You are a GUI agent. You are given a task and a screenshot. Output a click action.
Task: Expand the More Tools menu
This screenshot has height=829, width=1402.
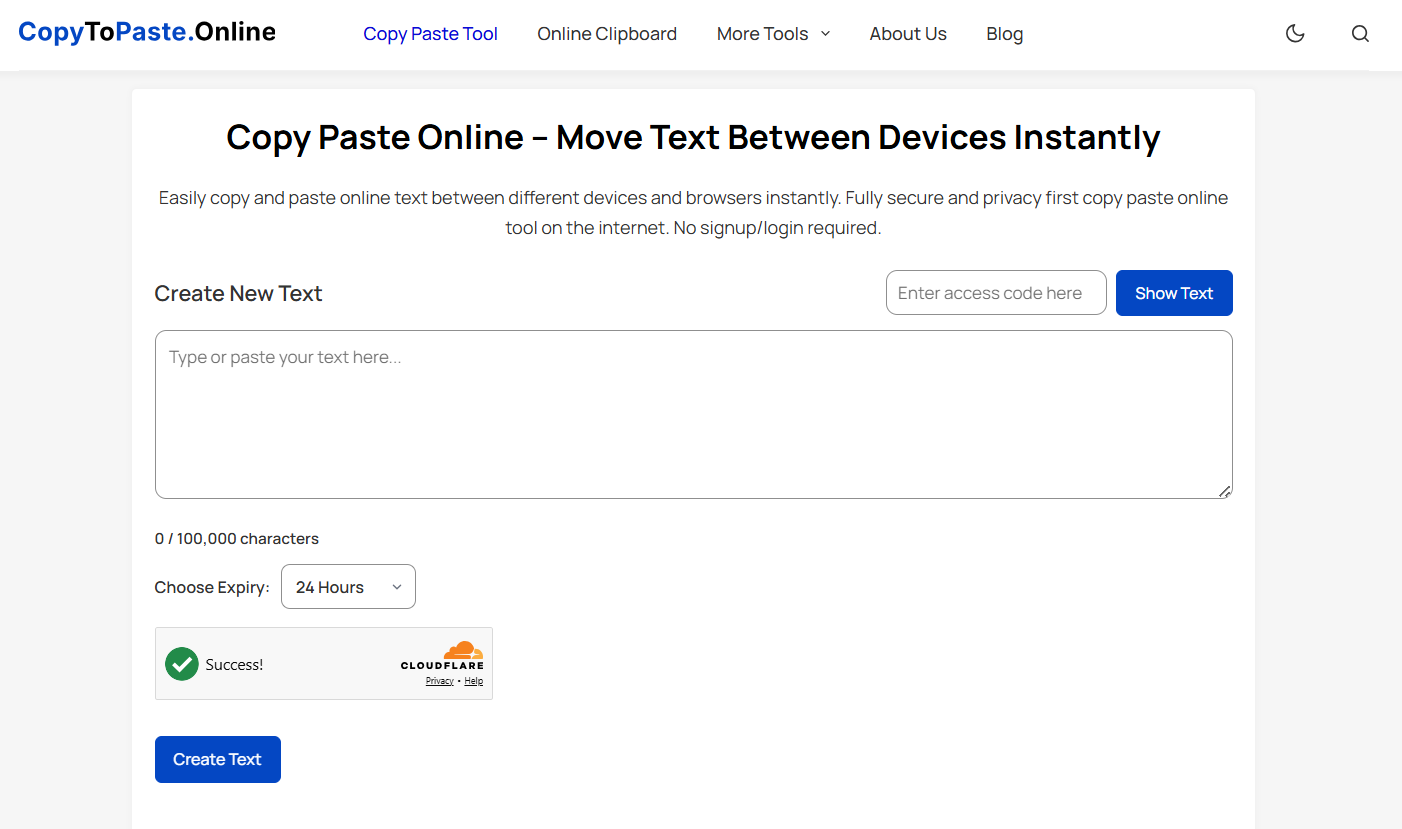[774, 34]
